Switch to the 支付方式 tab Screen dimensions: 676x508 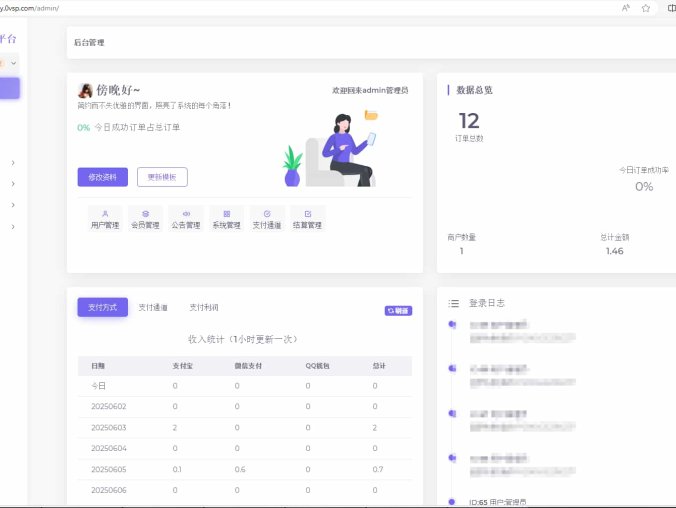pyautogui.click(x=103, y=307)
